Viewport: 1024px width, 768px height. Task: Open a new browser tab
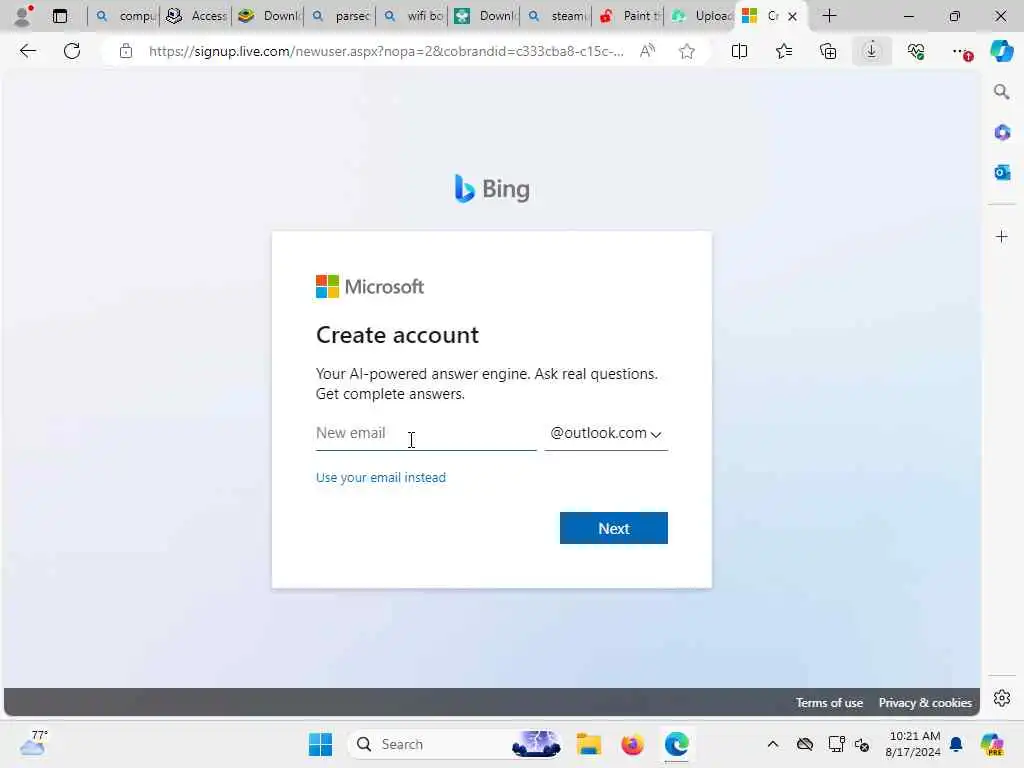pos(829,16)
